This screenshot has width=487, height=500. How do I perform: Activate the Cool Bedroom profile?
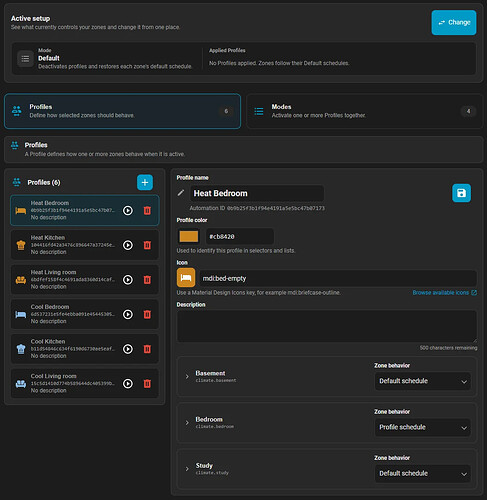128,314
